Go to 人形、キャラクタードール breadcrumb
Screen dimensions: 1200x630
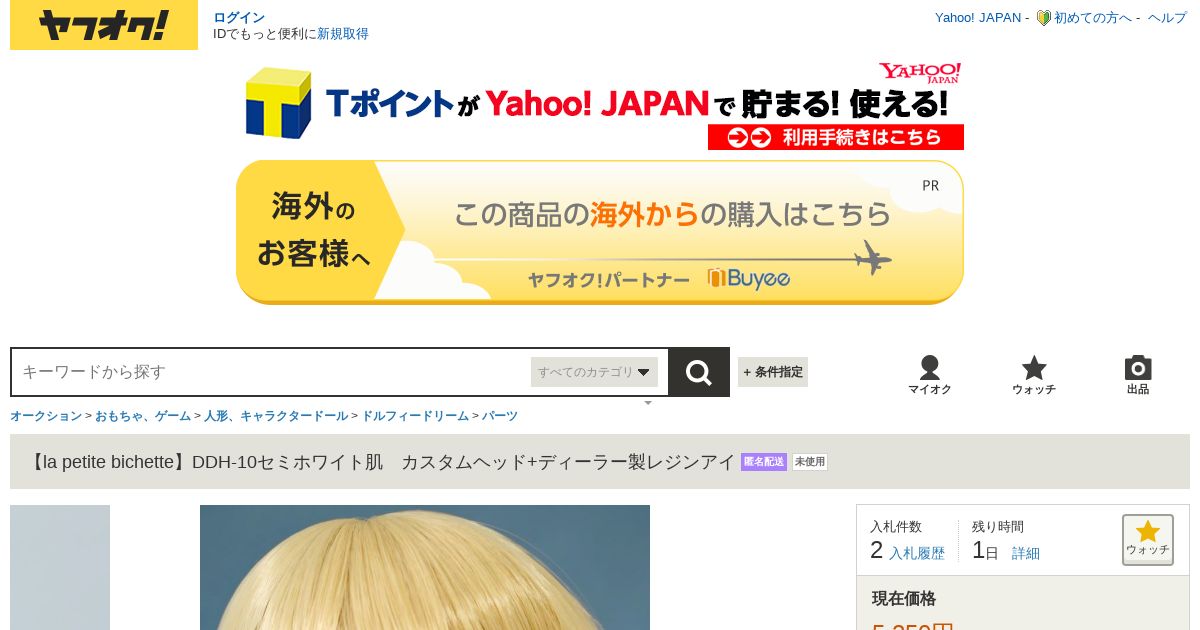[276, 416]
